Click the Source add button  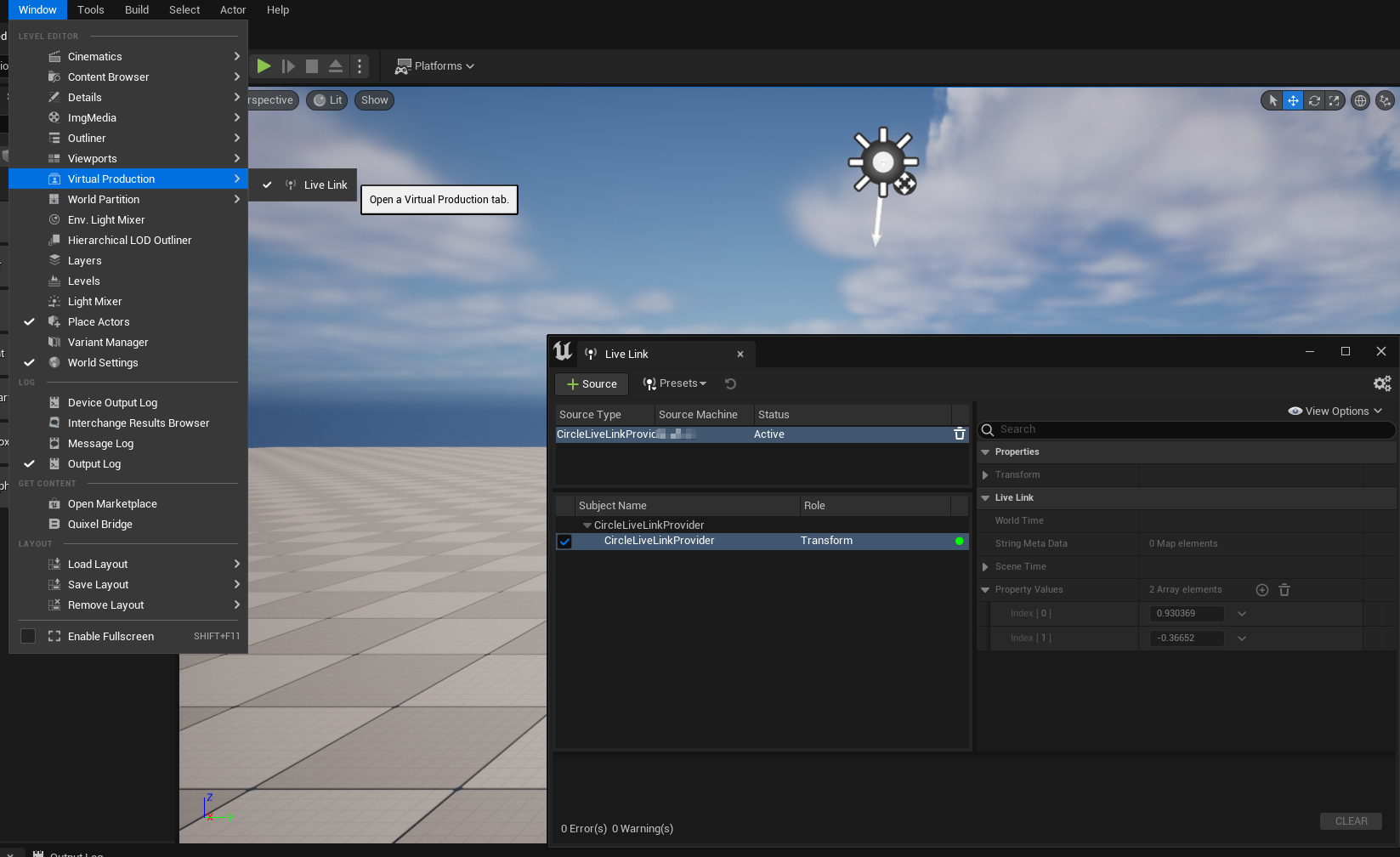(x=592, y=384)
